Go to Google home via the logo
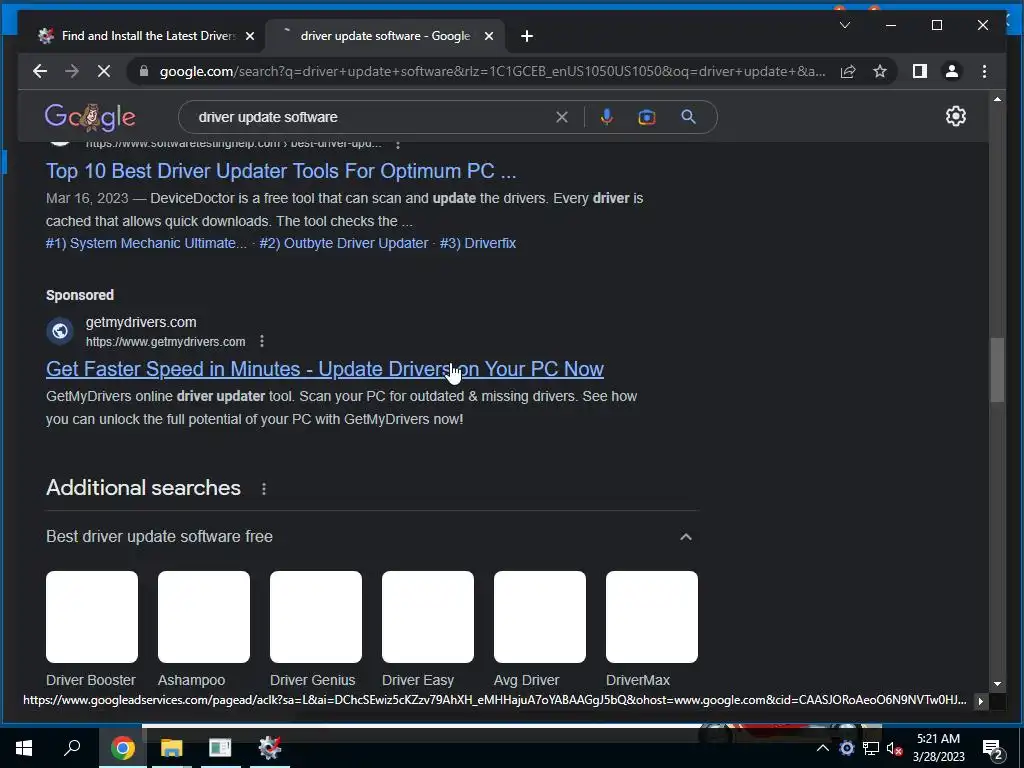 pos(90,117)
